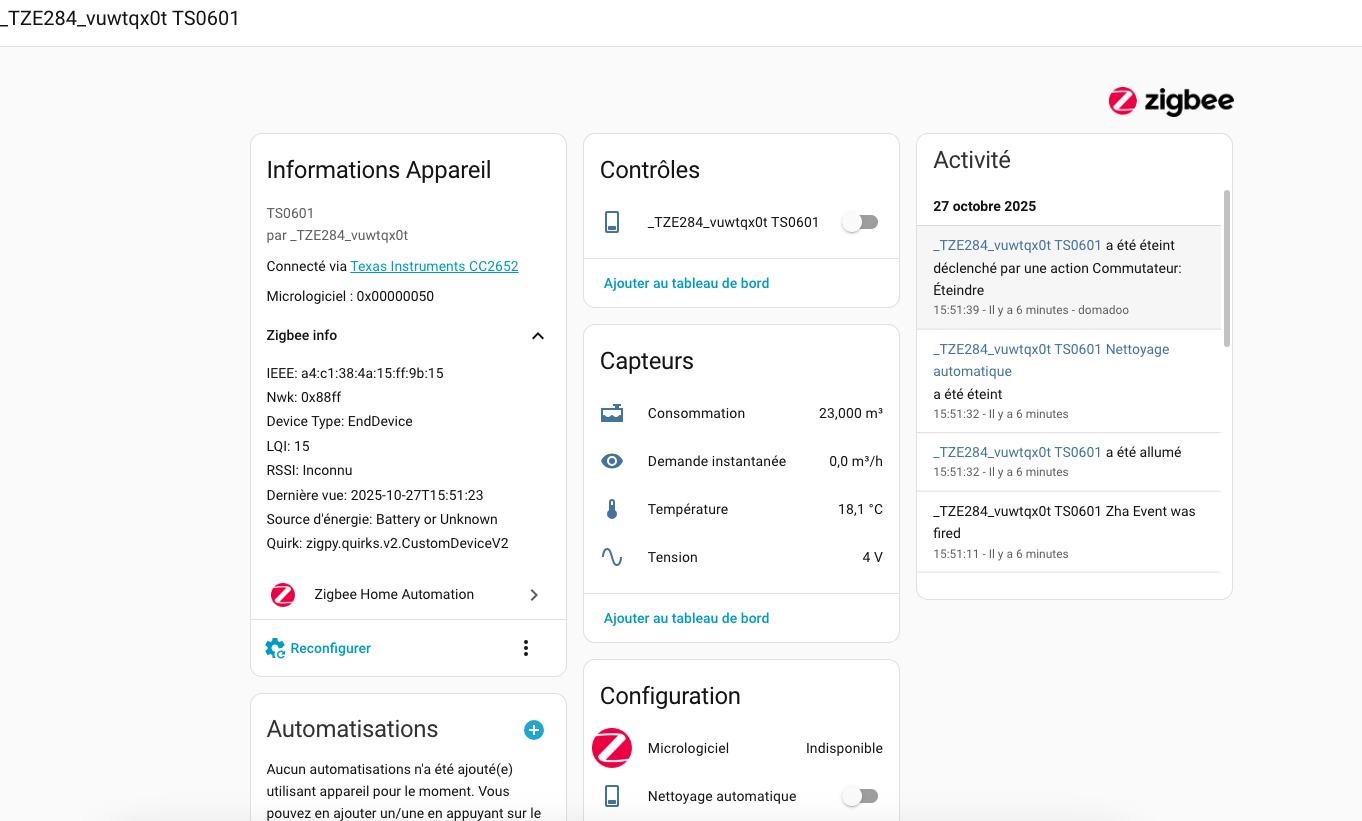Enable the Nettoyage automatique switch
Viewport: 1362px width, 821px height.
tap(860, 796)
